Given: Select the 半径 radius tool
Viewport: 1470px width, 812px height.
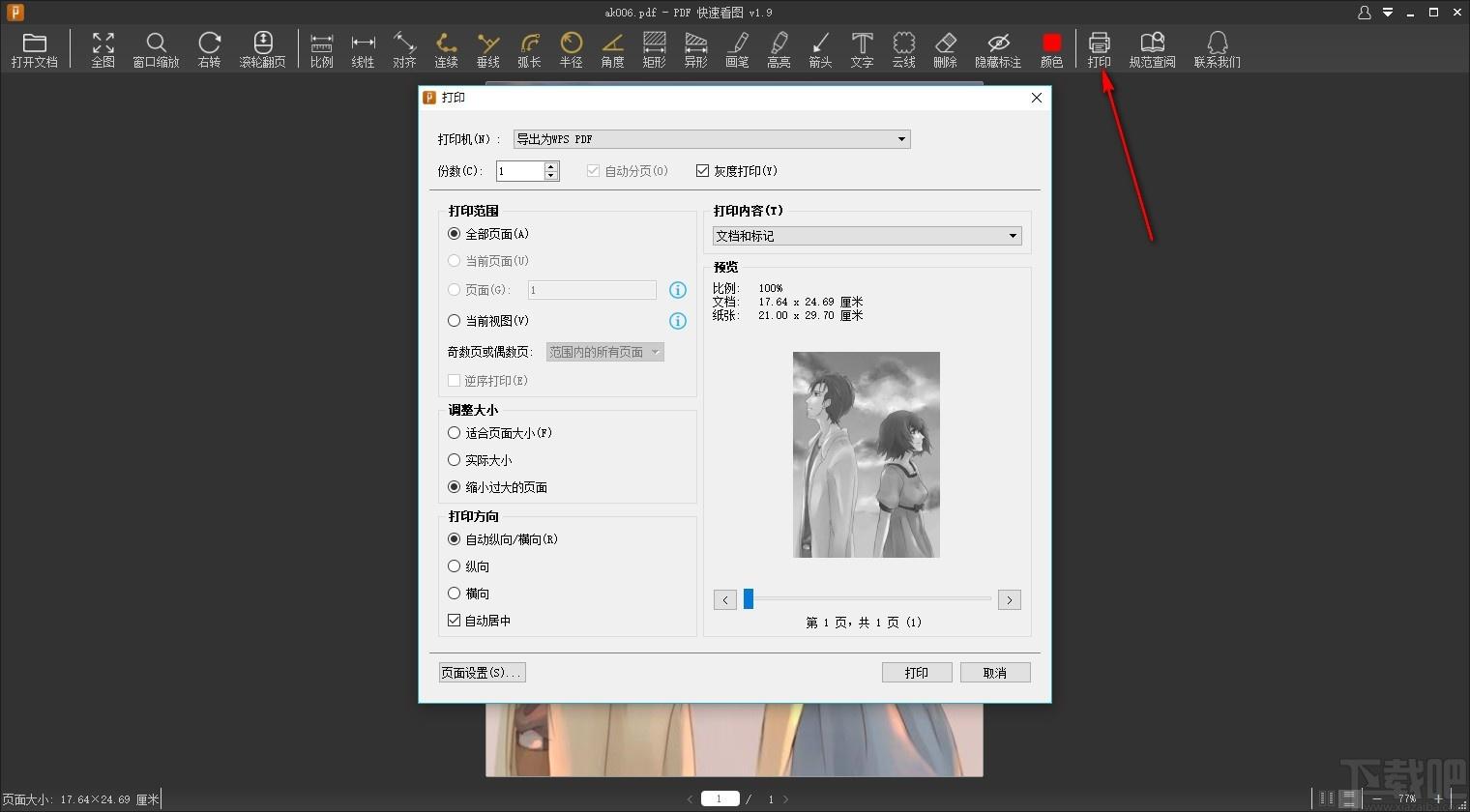Looking at the screenshot, I should tap(572, 49).
